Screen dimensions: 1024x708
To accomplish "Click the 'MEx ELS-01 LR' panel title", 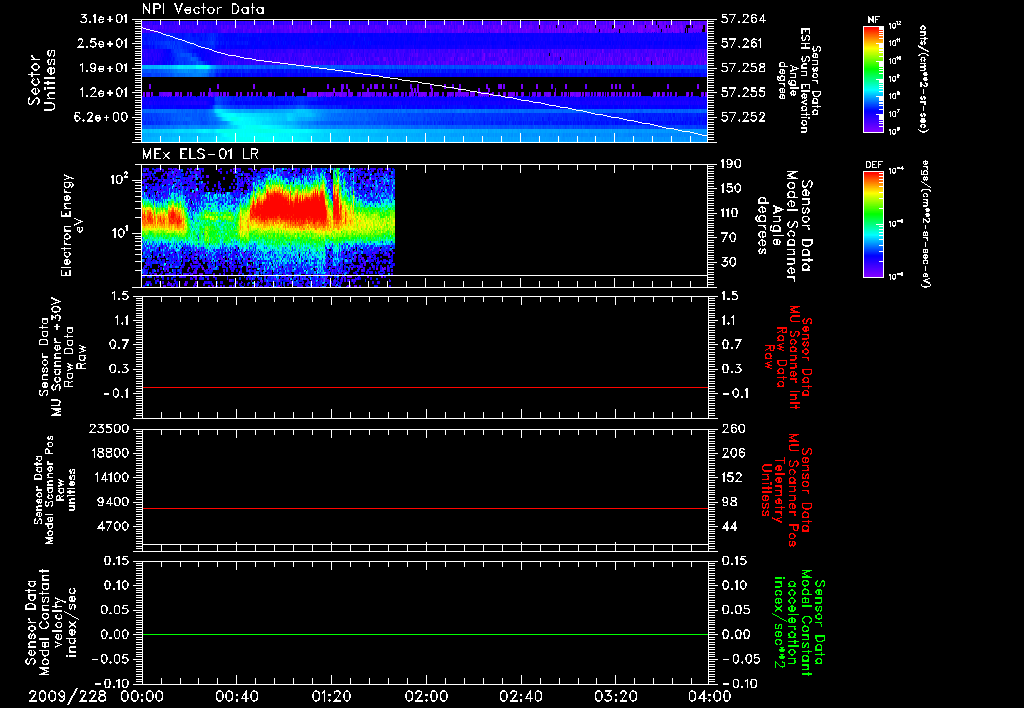I will pyautogui.click(x=200, y=154).
